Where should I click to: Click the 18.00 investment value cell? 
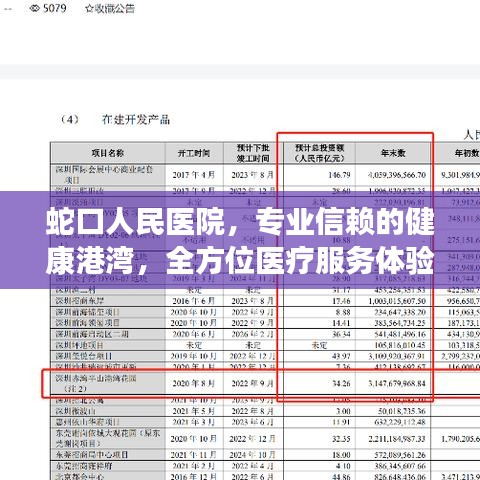(341, 455)
